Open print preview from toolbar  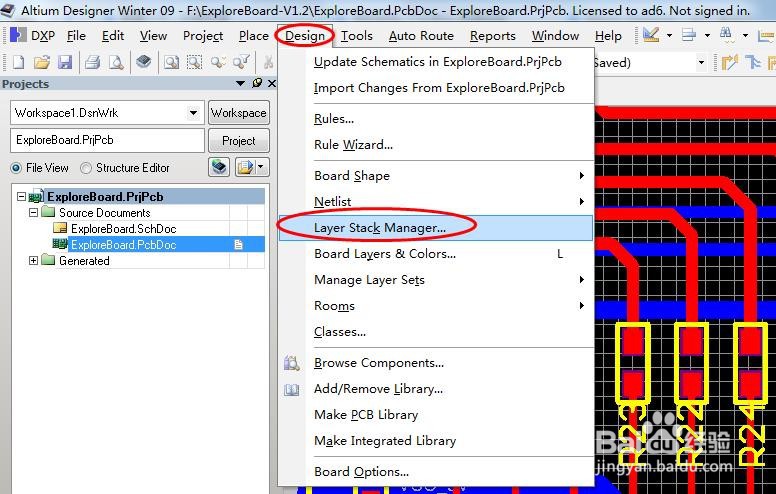pyautogui.click(x=116, y=62)
